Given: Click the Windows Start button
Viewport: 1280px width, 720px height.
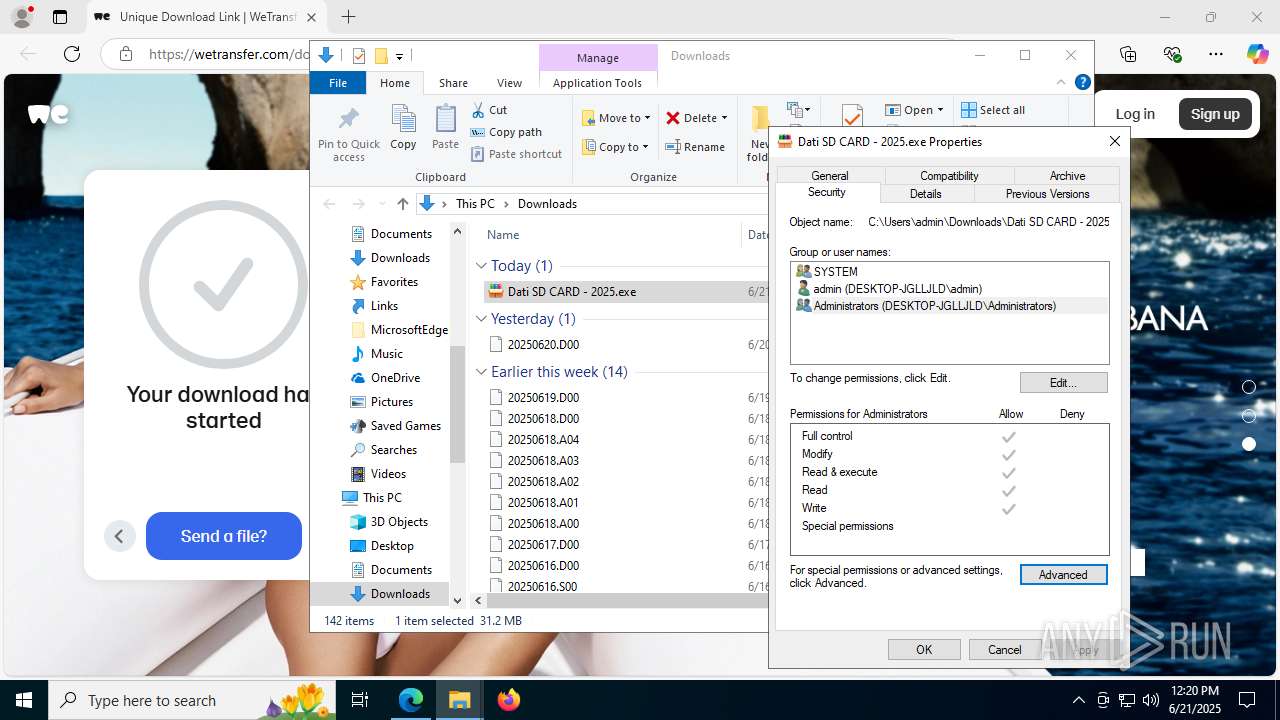Looking at the screenshot, I should click(x=24, y=700).
